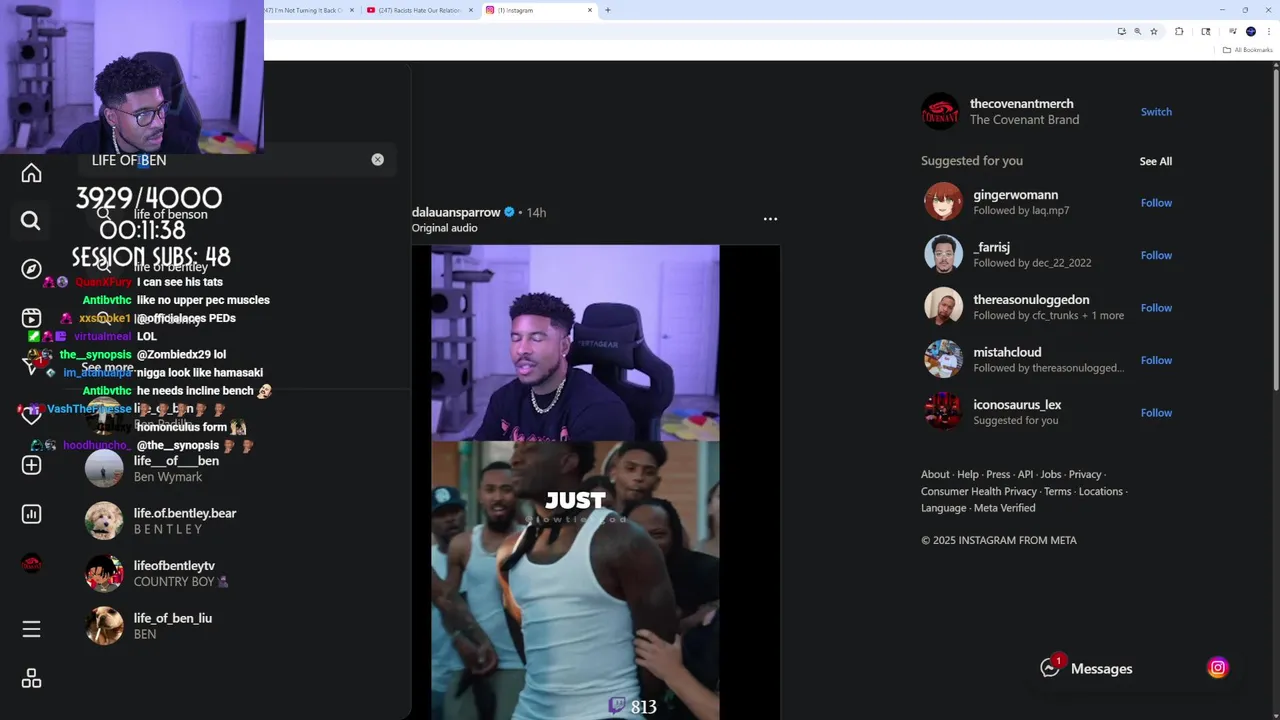Open dalauansparrow profile from post header
1280x720 pixels.
point(456,212)
